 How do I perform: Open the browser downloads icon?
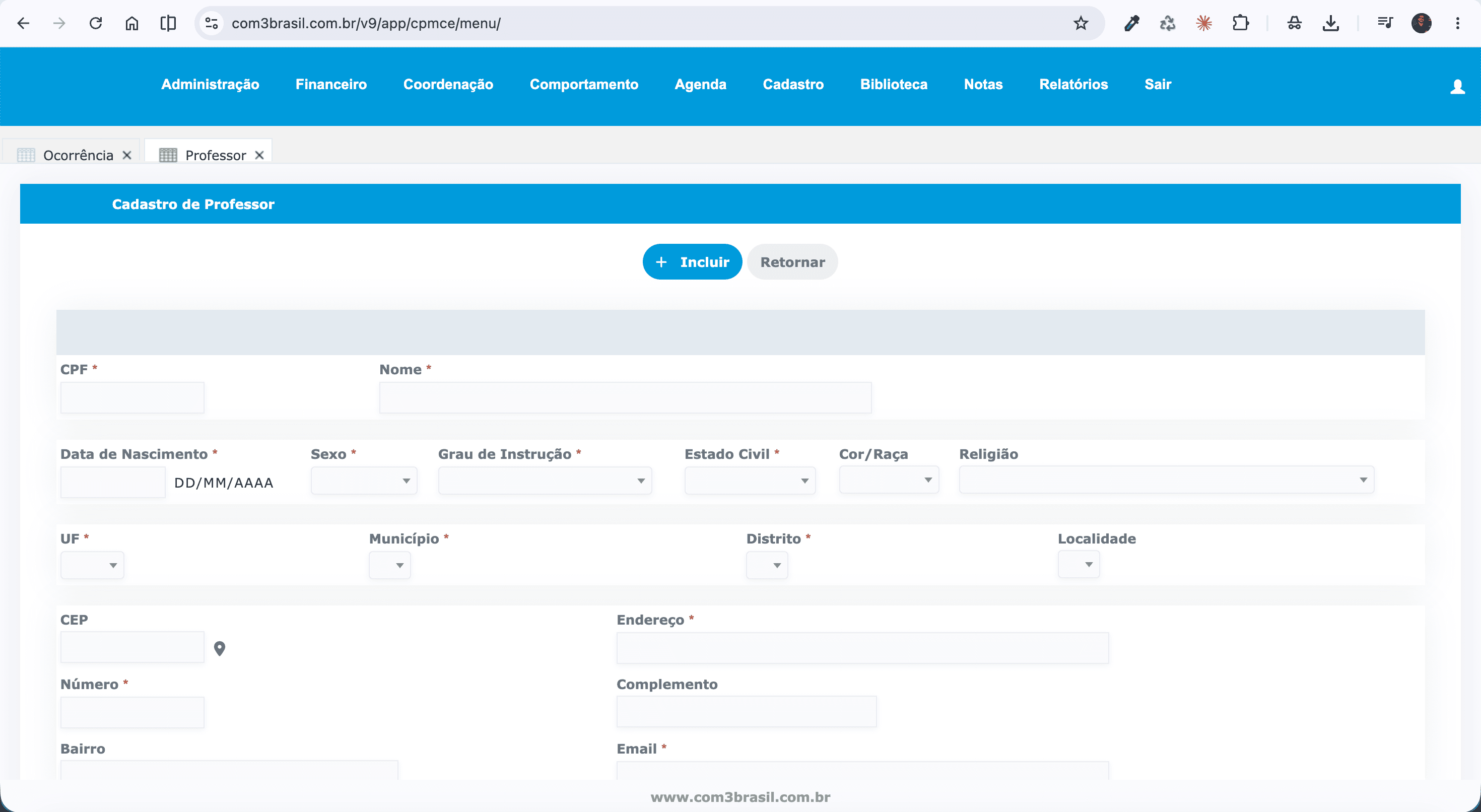[1331, 23]
